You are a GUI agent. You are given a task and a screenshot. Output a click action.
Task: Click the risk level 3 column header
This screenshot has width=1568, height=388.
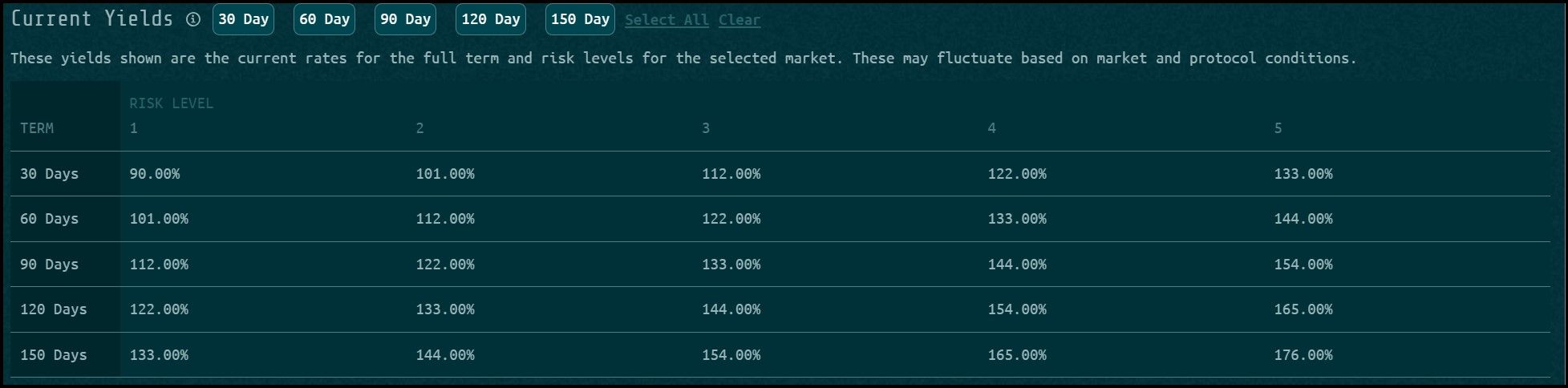click(x=706, y=128)
